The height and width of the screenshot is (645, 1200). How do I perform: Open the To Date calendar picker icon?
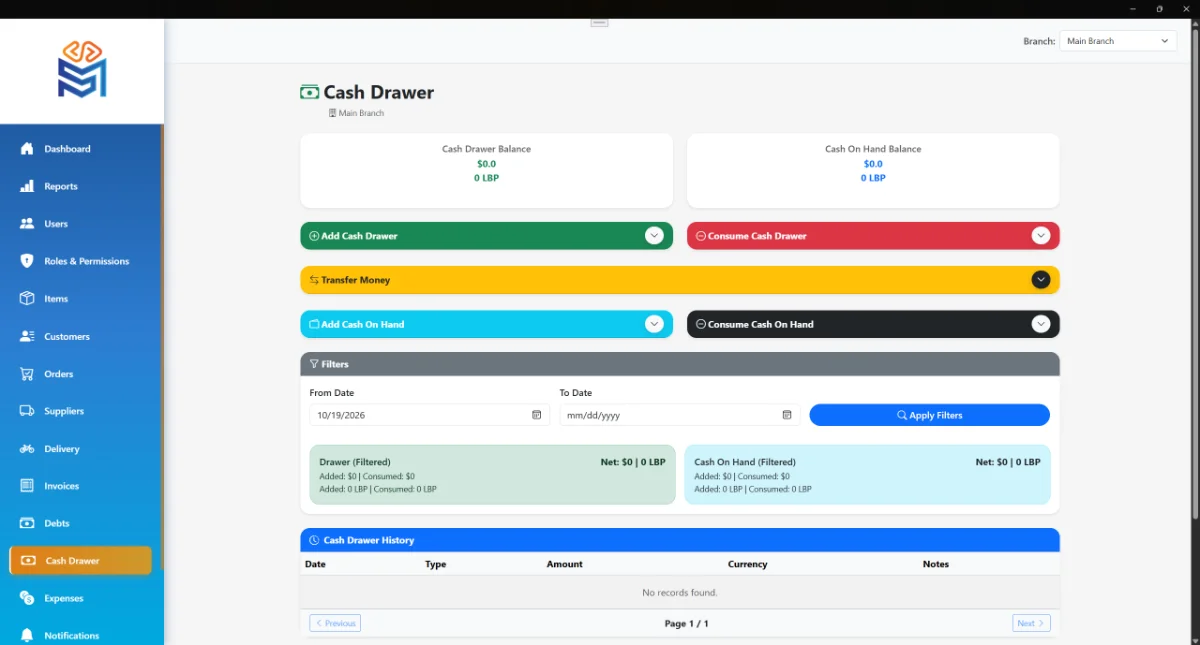(x=786, y=415)
